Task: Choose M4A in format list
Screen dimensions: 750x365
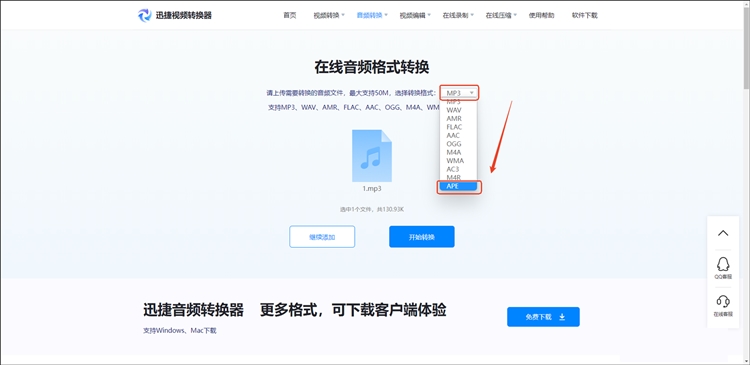Action: click(454, 152)
